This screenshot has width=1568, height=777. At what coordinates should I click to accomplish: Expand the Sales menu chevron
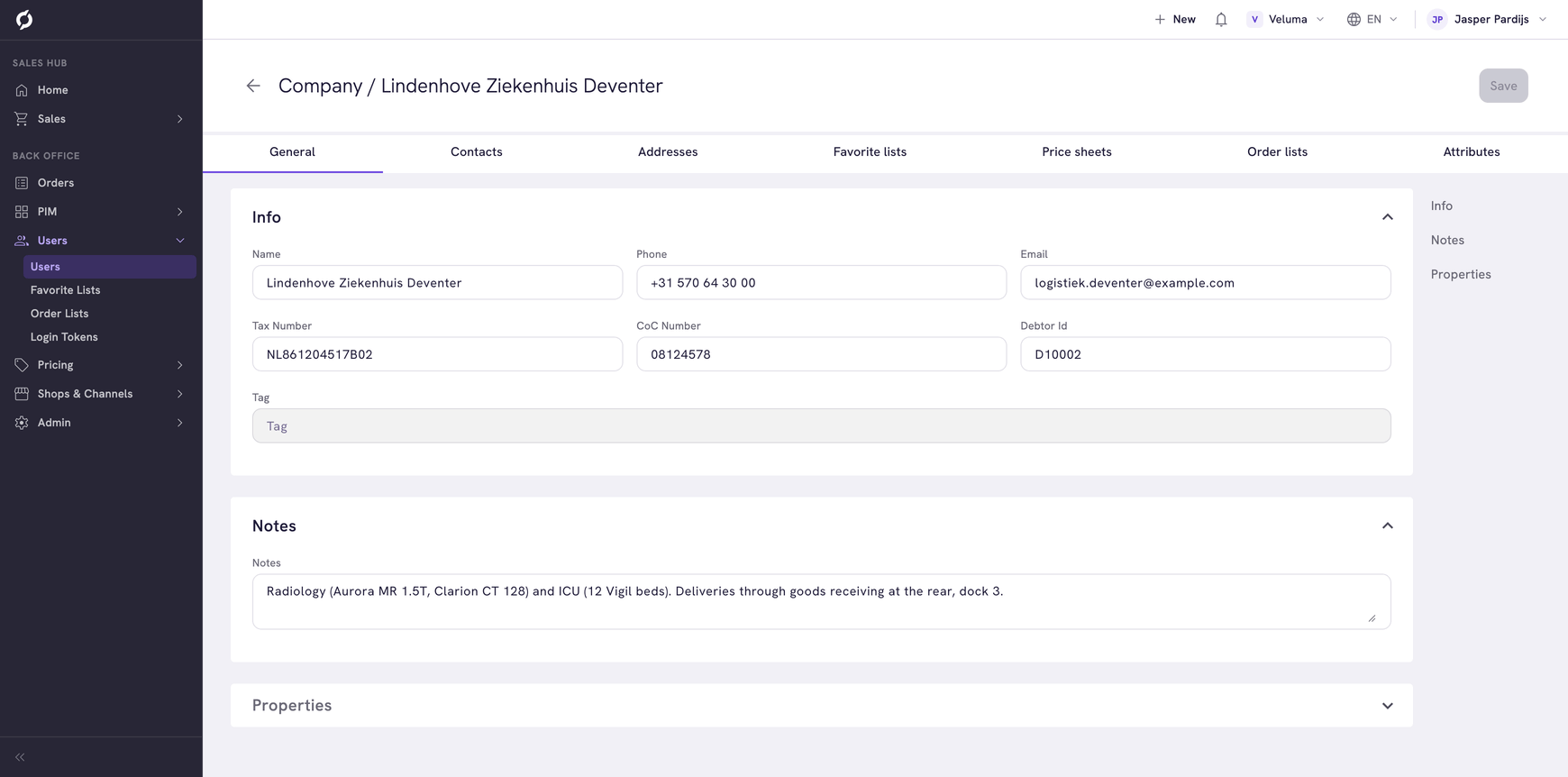180,119
